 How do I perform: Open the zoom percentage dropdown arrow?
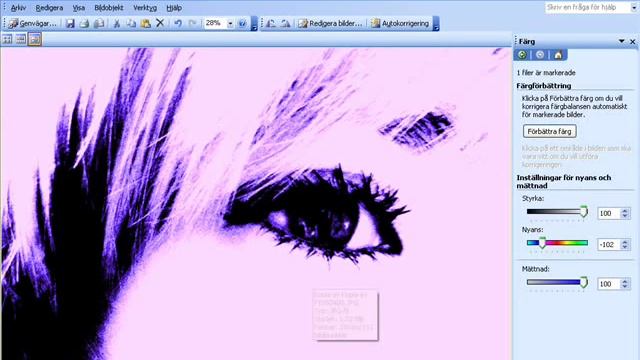230,24
